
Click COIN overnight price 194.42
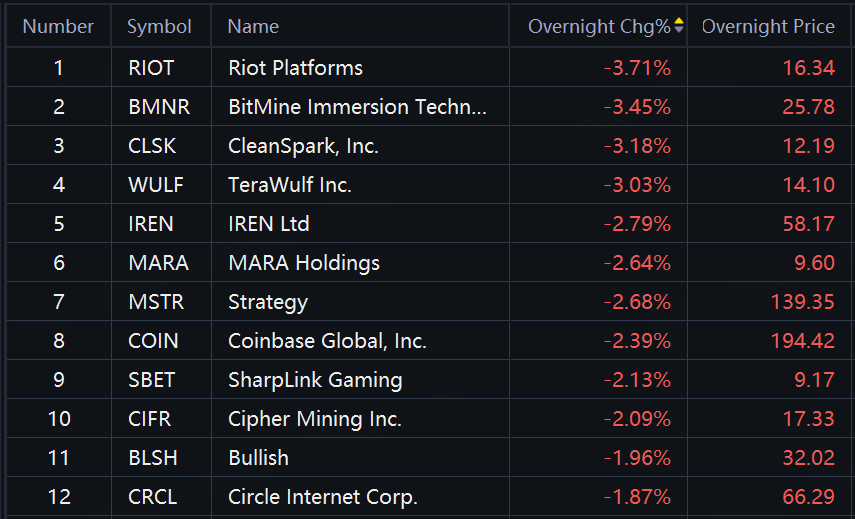[802, 341]
